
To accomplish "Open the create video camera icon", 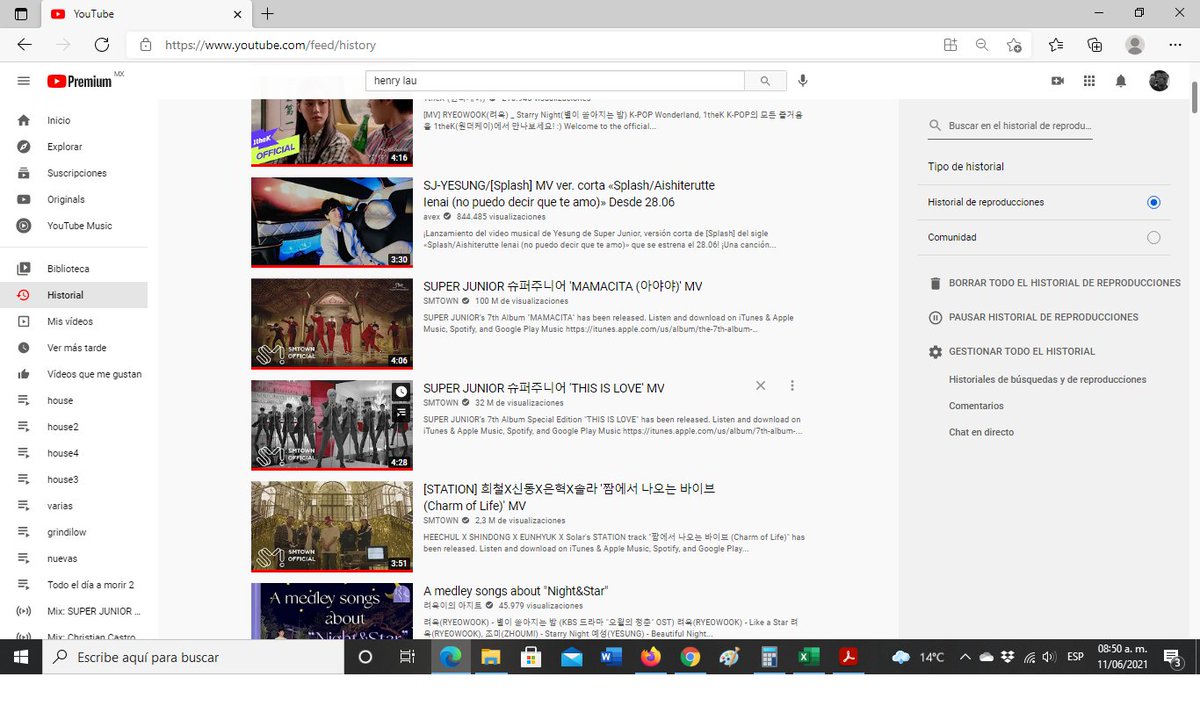I will [x=1057, y=81].
